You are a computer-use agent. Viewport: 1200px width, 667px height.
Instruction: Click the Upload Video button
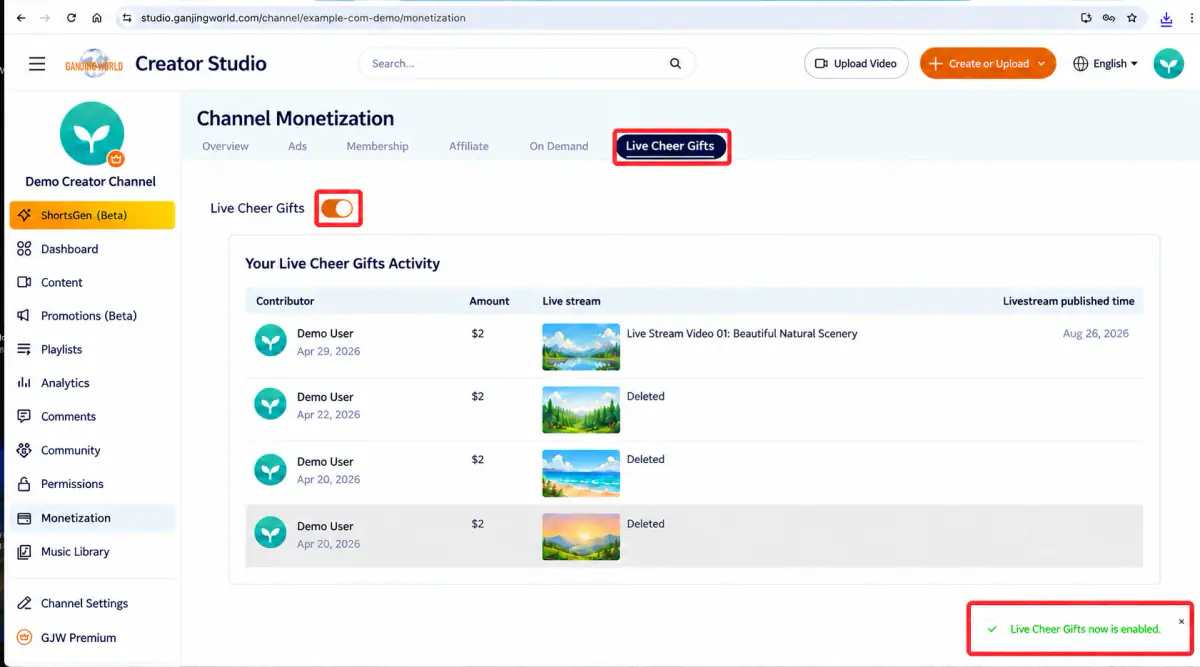click(856, 64)
